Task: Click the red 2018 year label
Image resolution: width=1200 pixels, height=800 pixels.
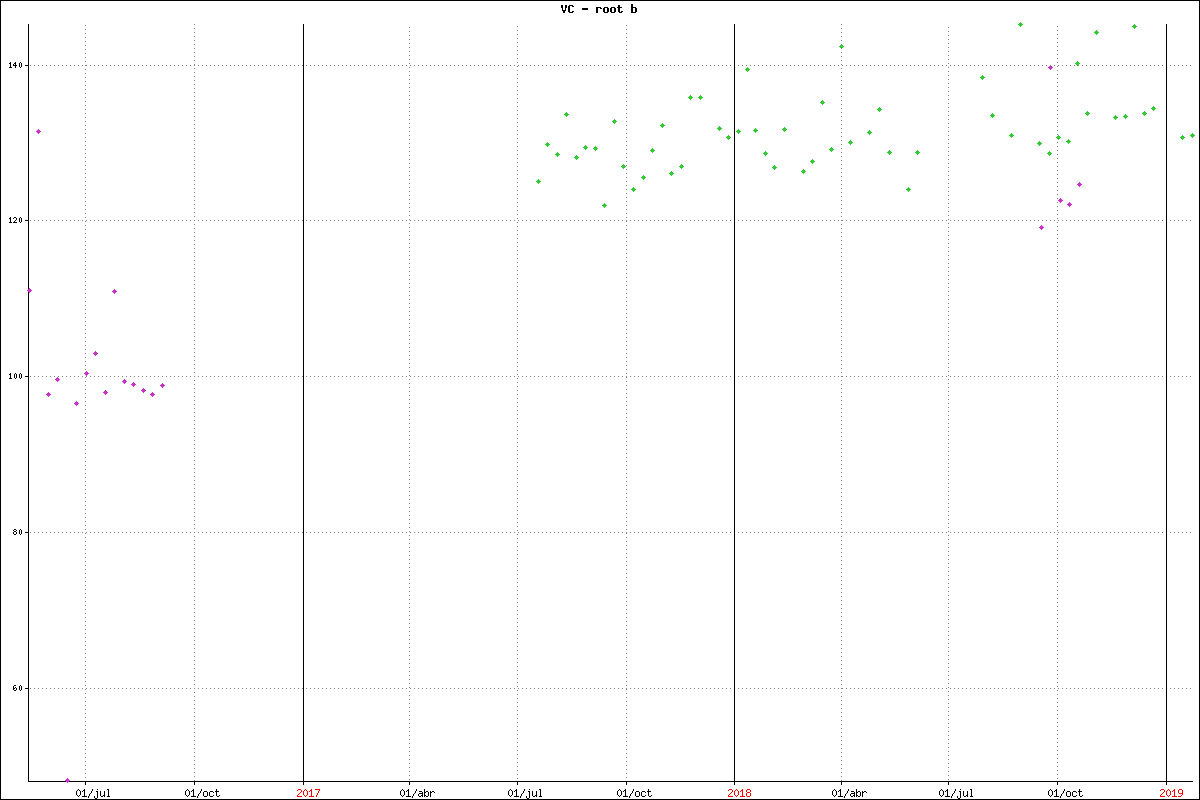Action: (739, 793)
